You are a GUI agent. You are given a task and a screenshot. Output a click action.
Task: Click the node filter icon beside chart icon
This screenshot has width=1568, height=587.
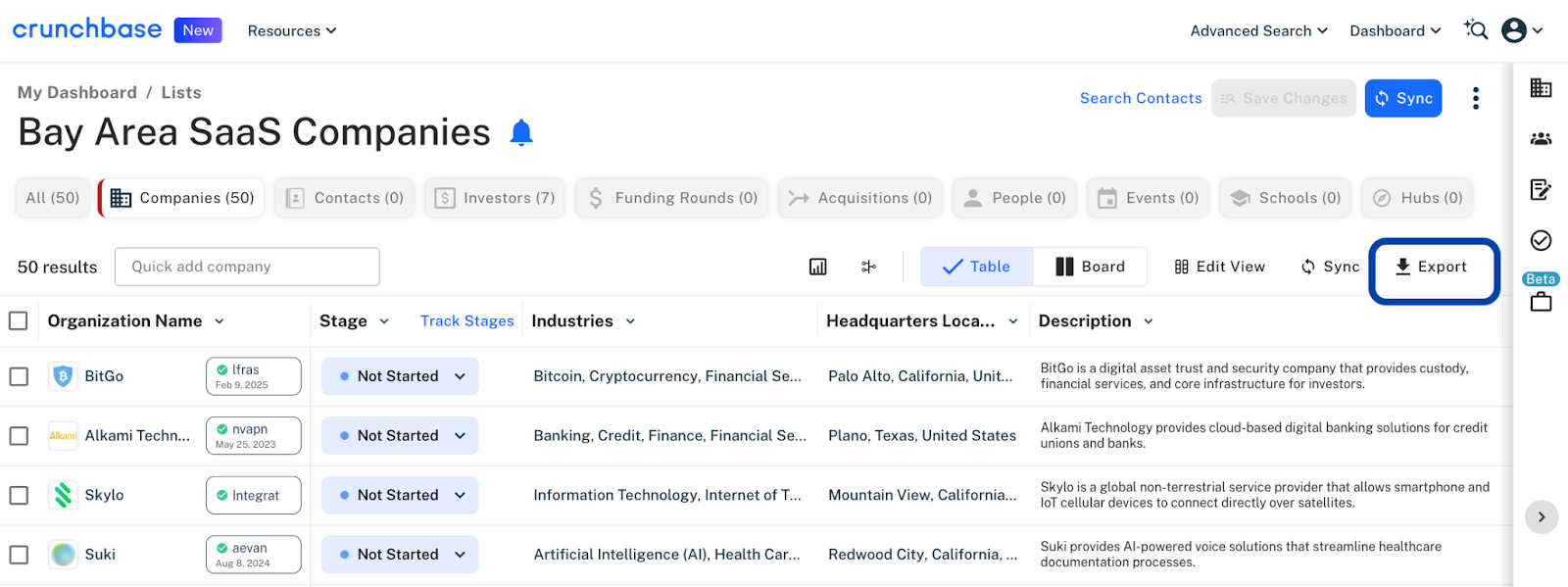click(x=868, y=267)
